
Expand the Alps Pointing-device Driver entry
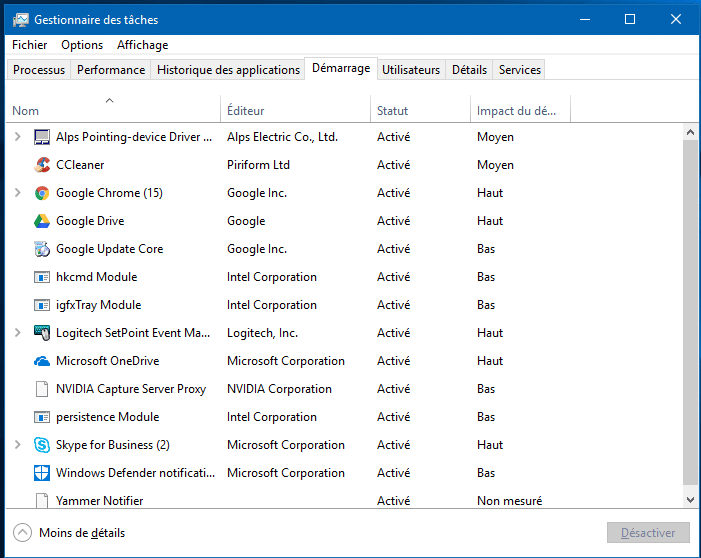(18, 137)
